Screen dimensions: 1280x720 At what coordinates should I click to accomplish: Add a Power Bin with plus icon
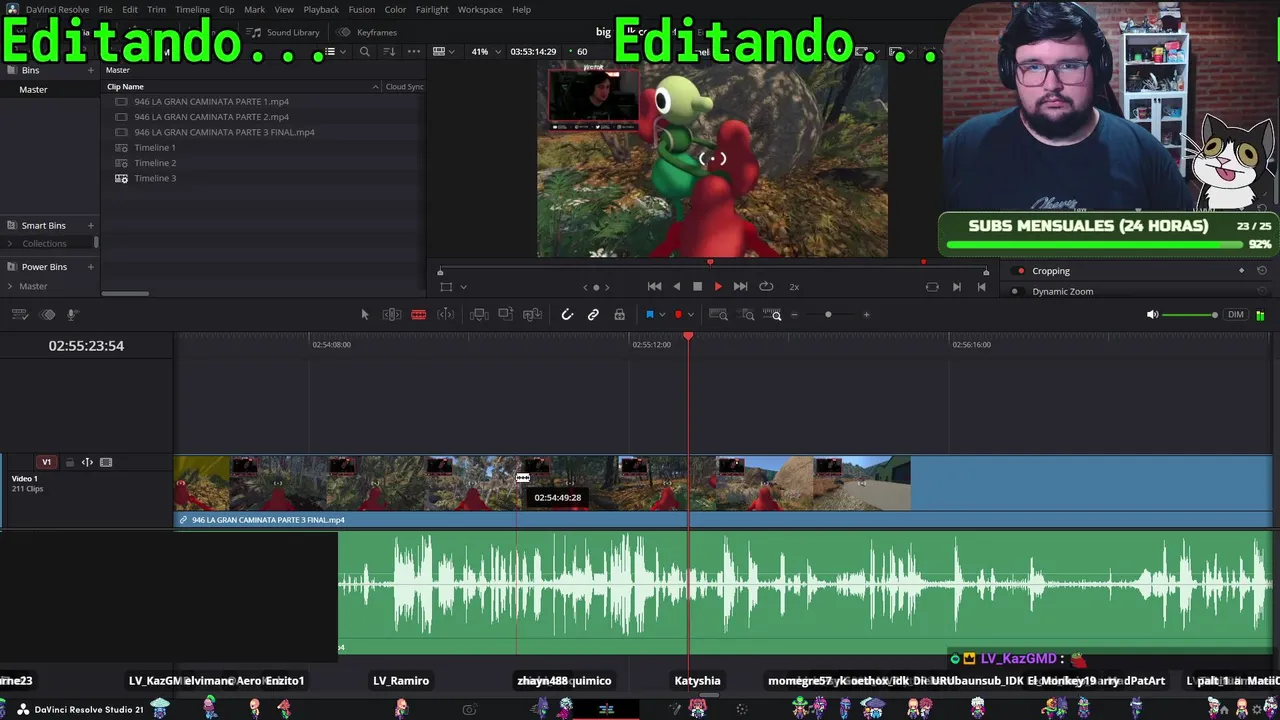click(x=91, y=267)
